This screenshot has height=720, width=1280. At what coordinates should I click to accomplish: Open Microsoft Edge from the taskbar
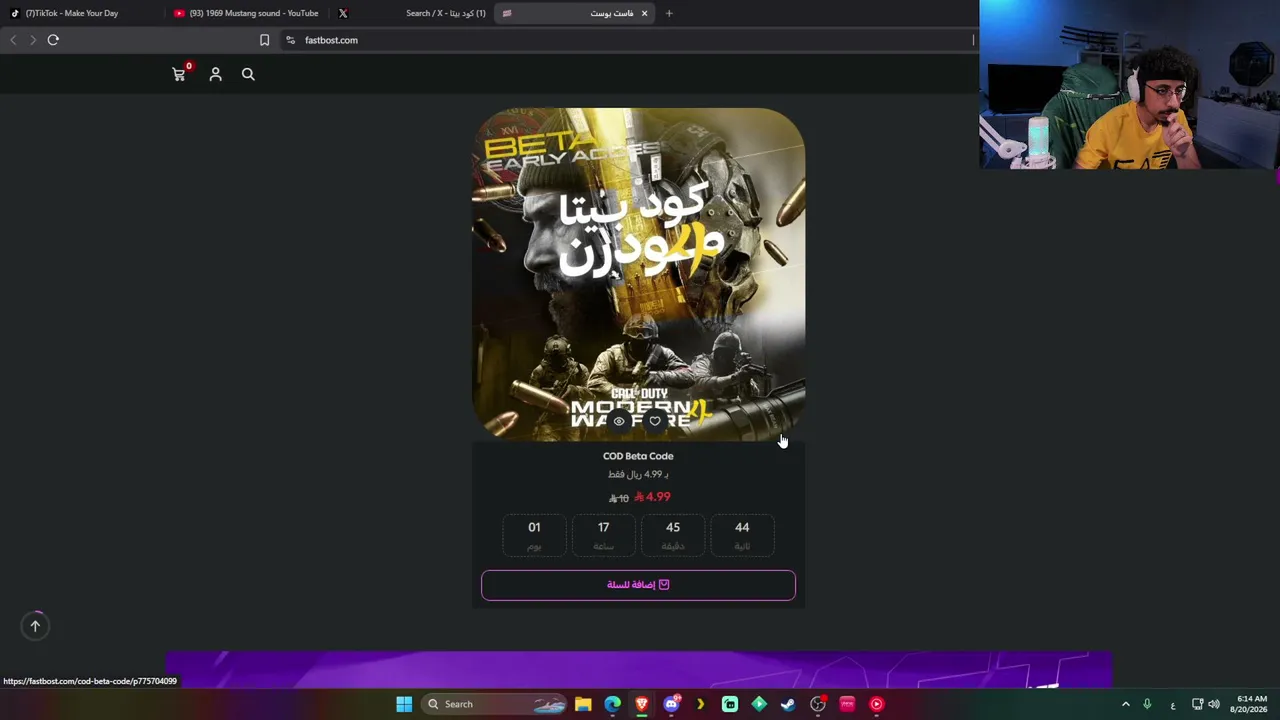[x=612, y=704]
